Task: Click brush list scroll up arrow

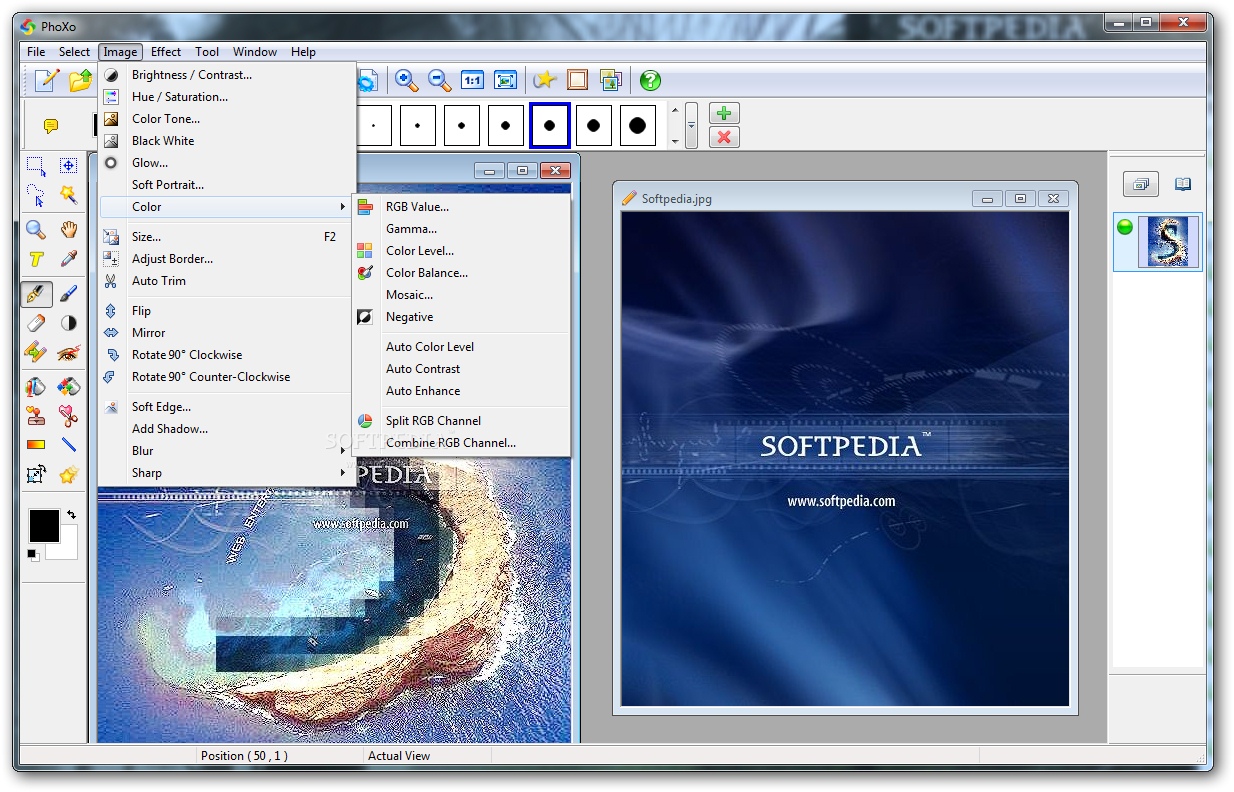Action: tap(675, 111)
